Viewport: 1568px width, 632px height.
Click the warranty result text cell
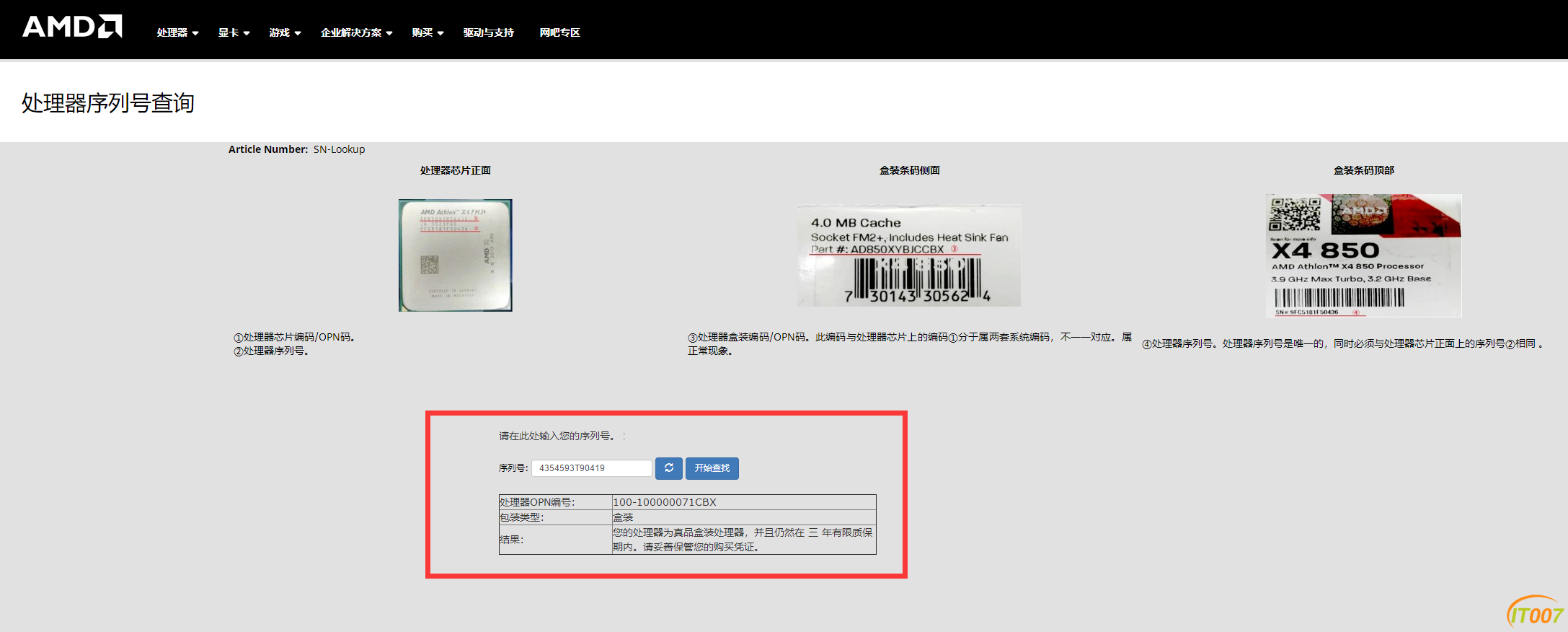point(743,540)
